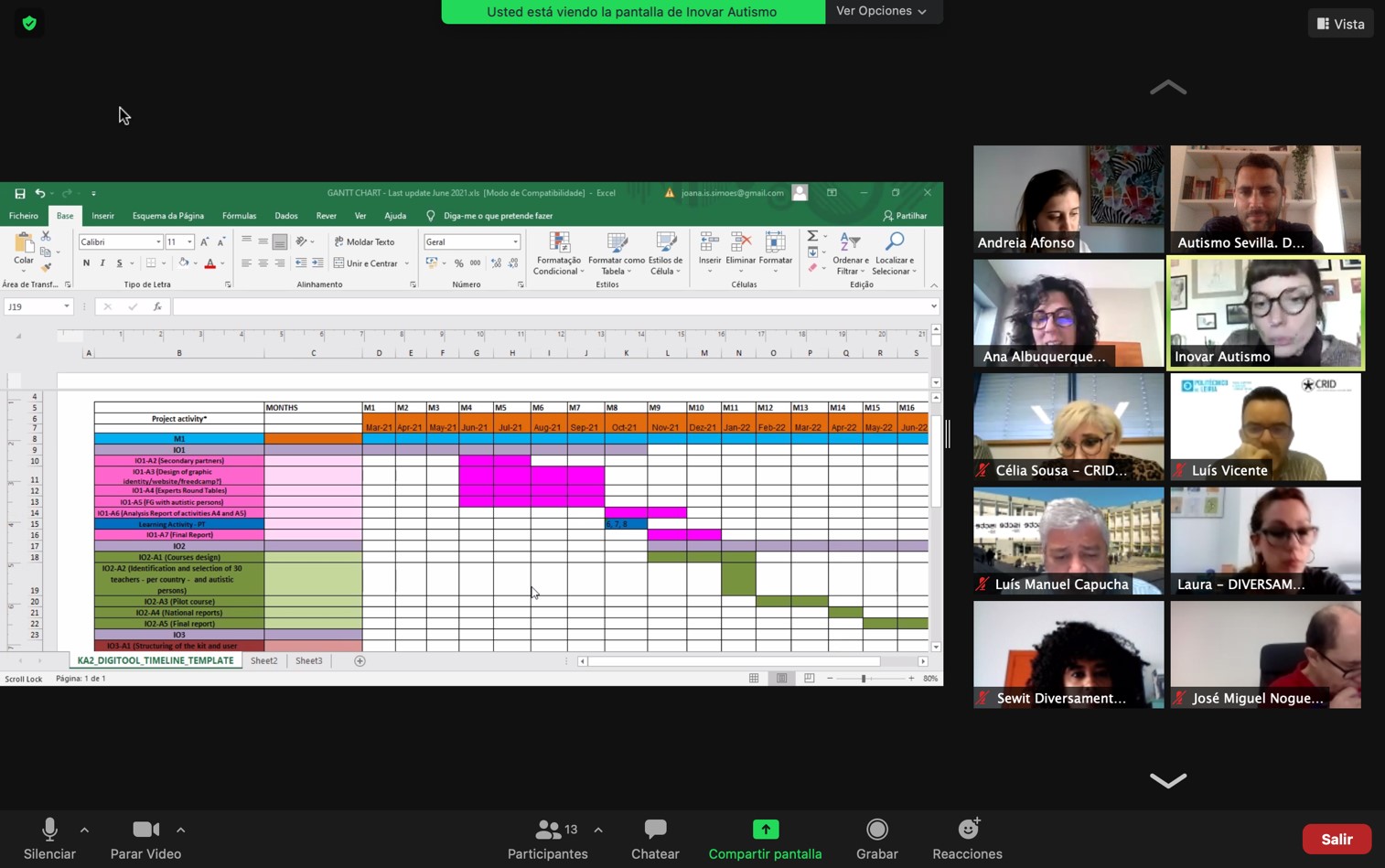
Task: Add a new sheet with the plus icon
Action: 360,660
